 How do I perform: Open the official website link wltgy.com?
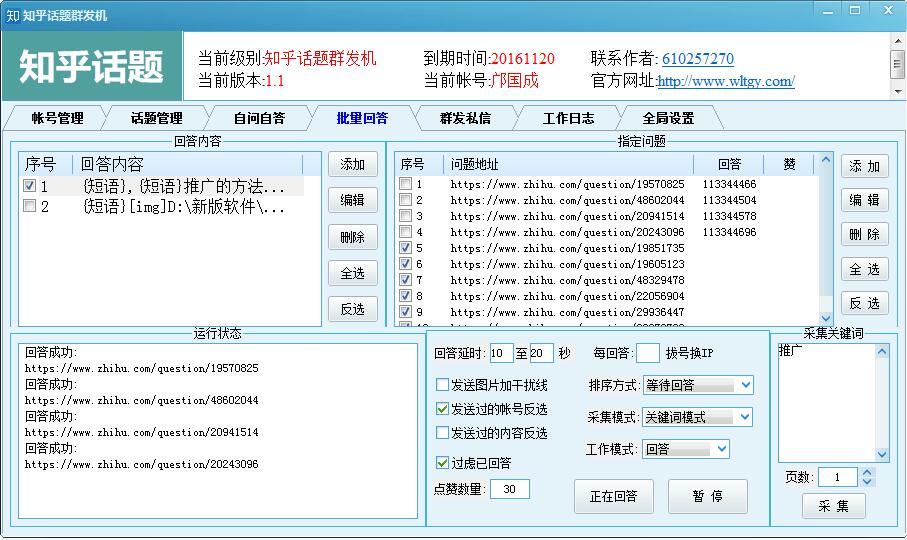(x=726, y=81)
